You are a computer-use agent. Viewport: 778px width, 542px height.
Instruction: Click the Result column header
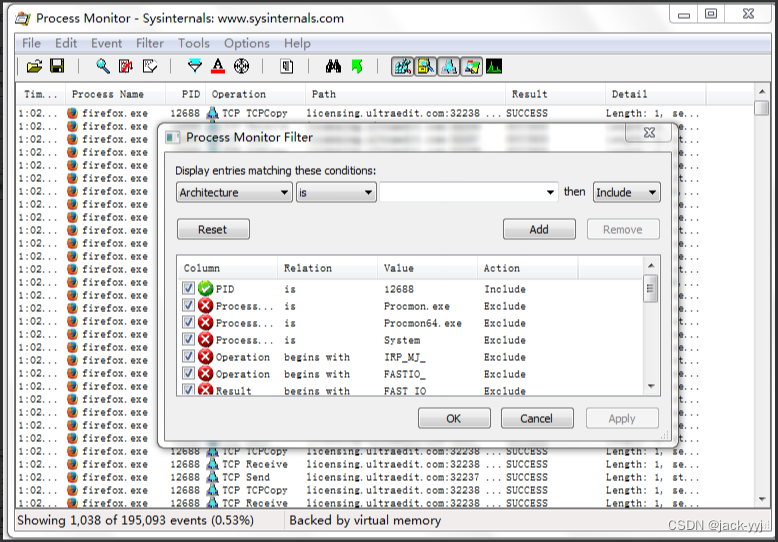coord(555,94)
